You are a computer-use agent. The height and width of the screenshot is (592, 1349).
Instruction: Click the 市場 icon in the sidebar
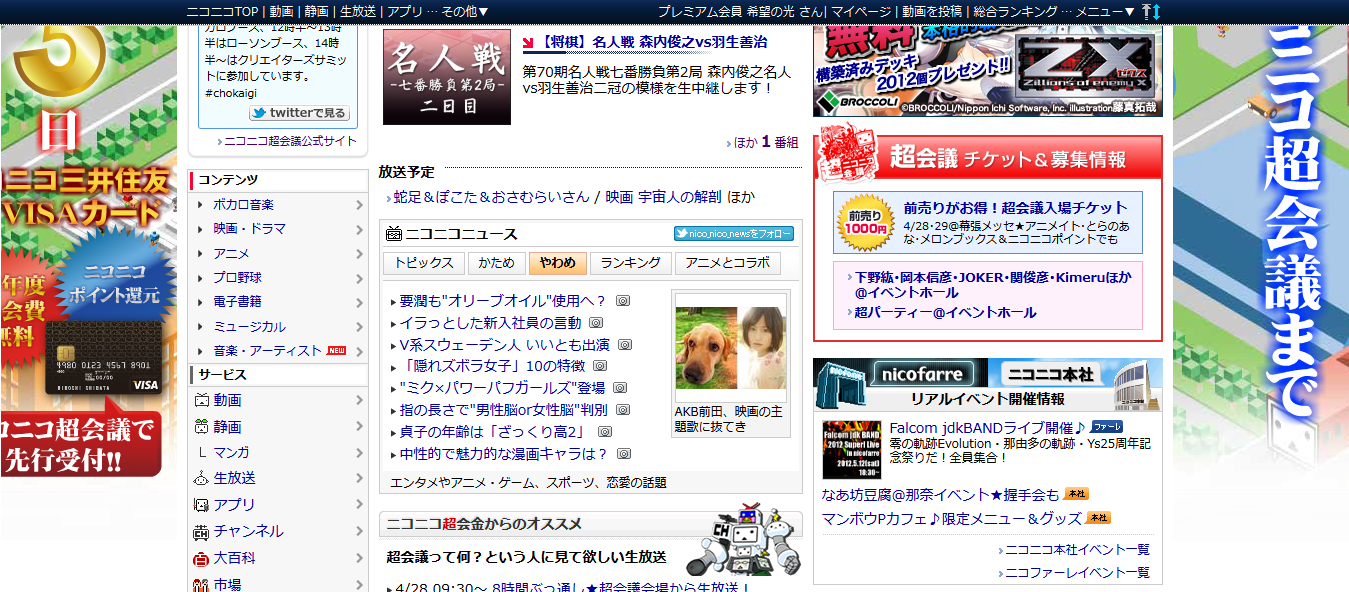point(201,584)
